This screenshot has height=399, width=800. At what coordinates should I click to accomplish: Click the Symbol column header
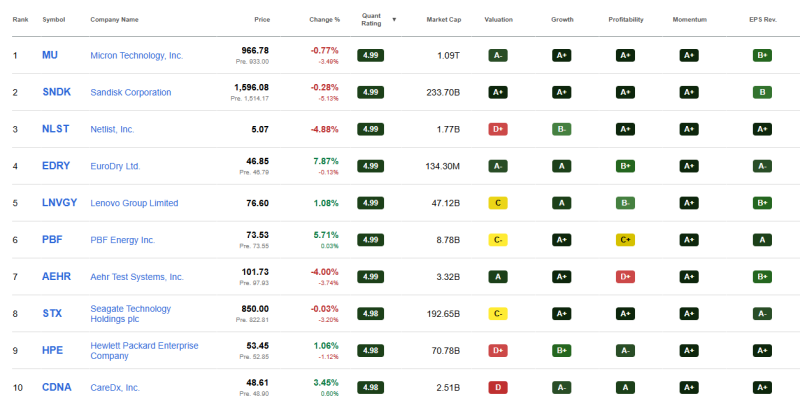tap(54, 19)
